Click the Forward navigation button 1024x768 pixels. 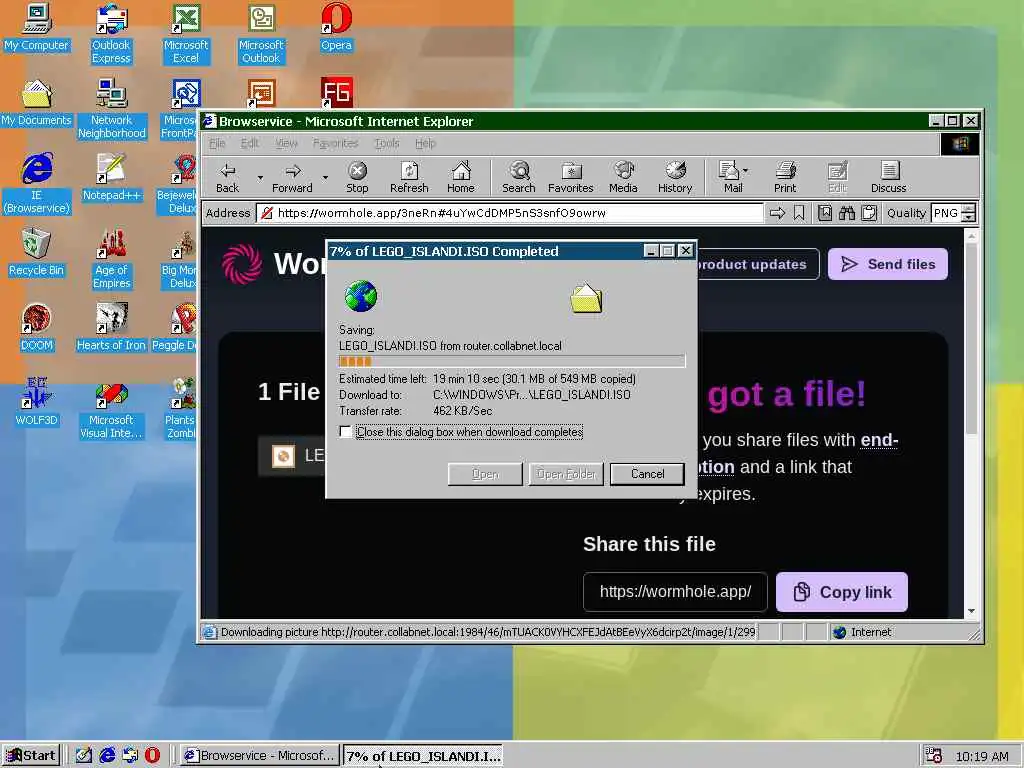click(x=293, y=177)
